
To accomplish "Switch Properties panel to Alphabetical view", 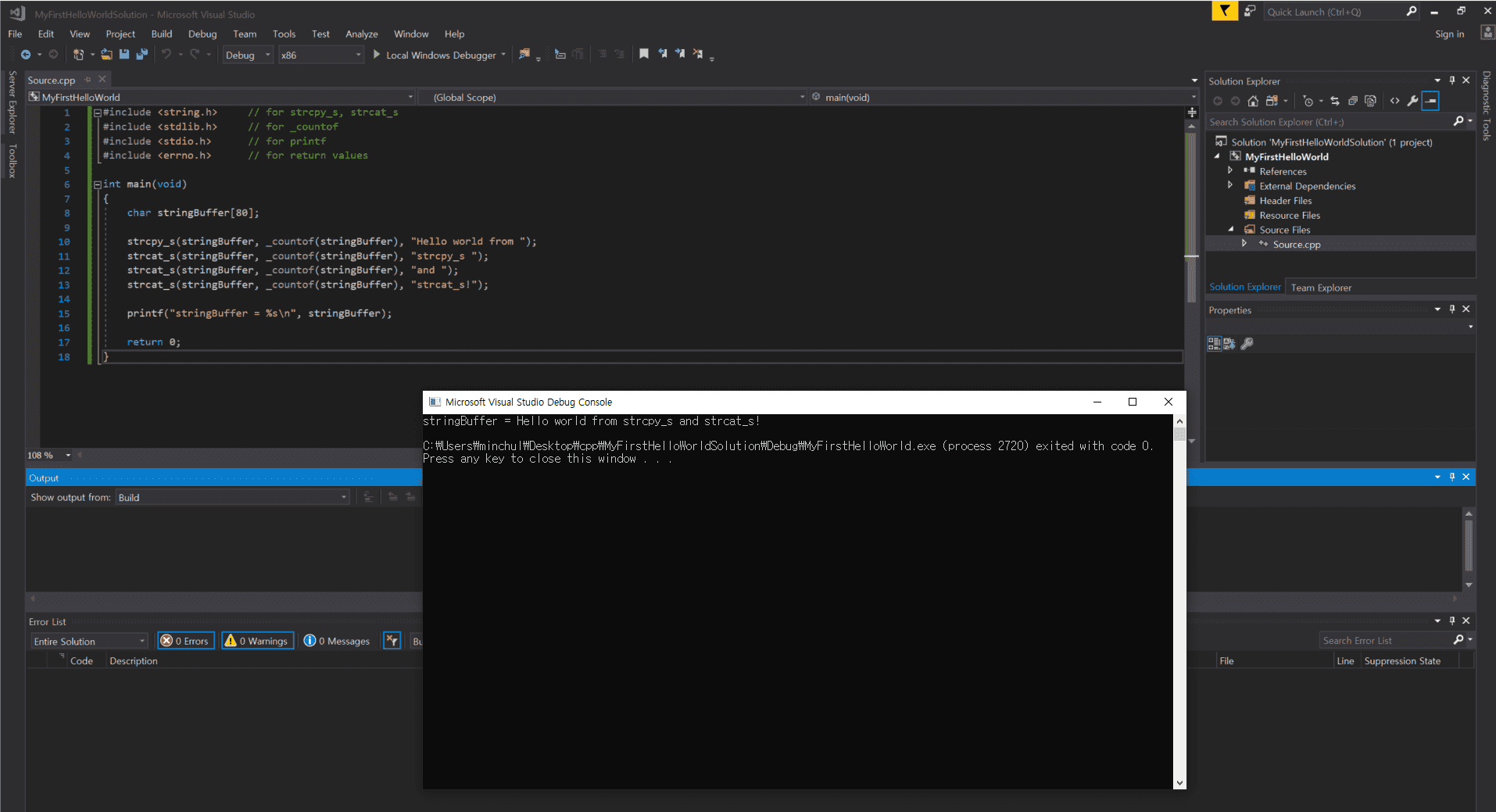I will [1229, 343].
